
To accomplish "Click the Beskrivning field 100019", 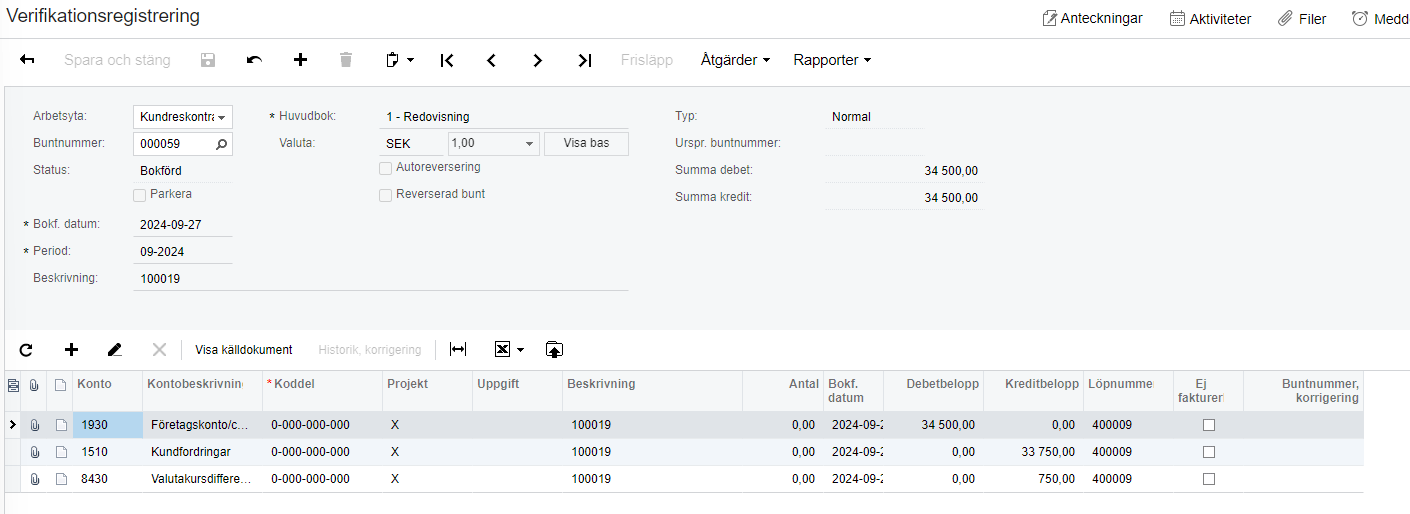I will (x=380, y=279).
